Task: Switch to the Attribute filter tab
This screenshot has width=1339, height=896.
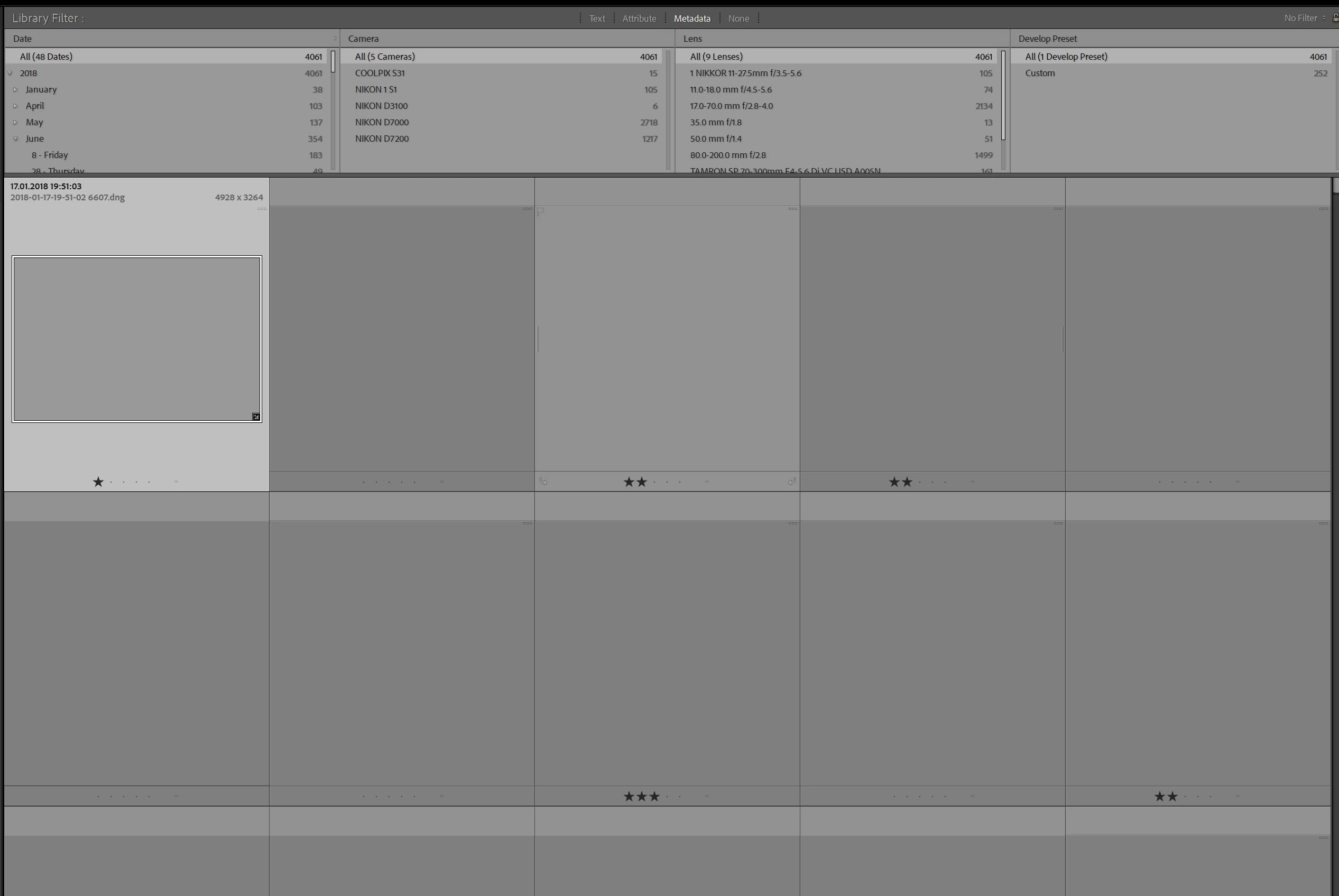Action: coord(639,19)
